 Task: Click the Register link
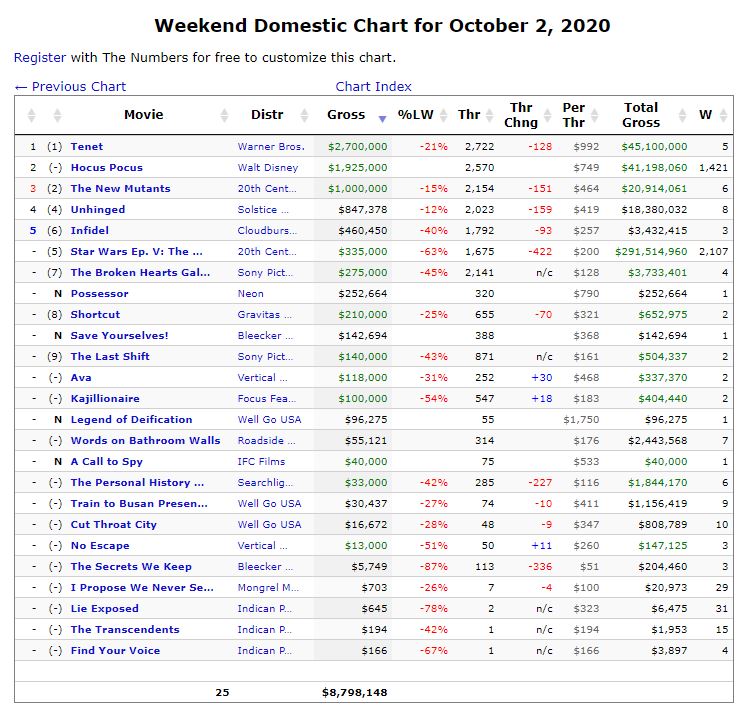40,57
